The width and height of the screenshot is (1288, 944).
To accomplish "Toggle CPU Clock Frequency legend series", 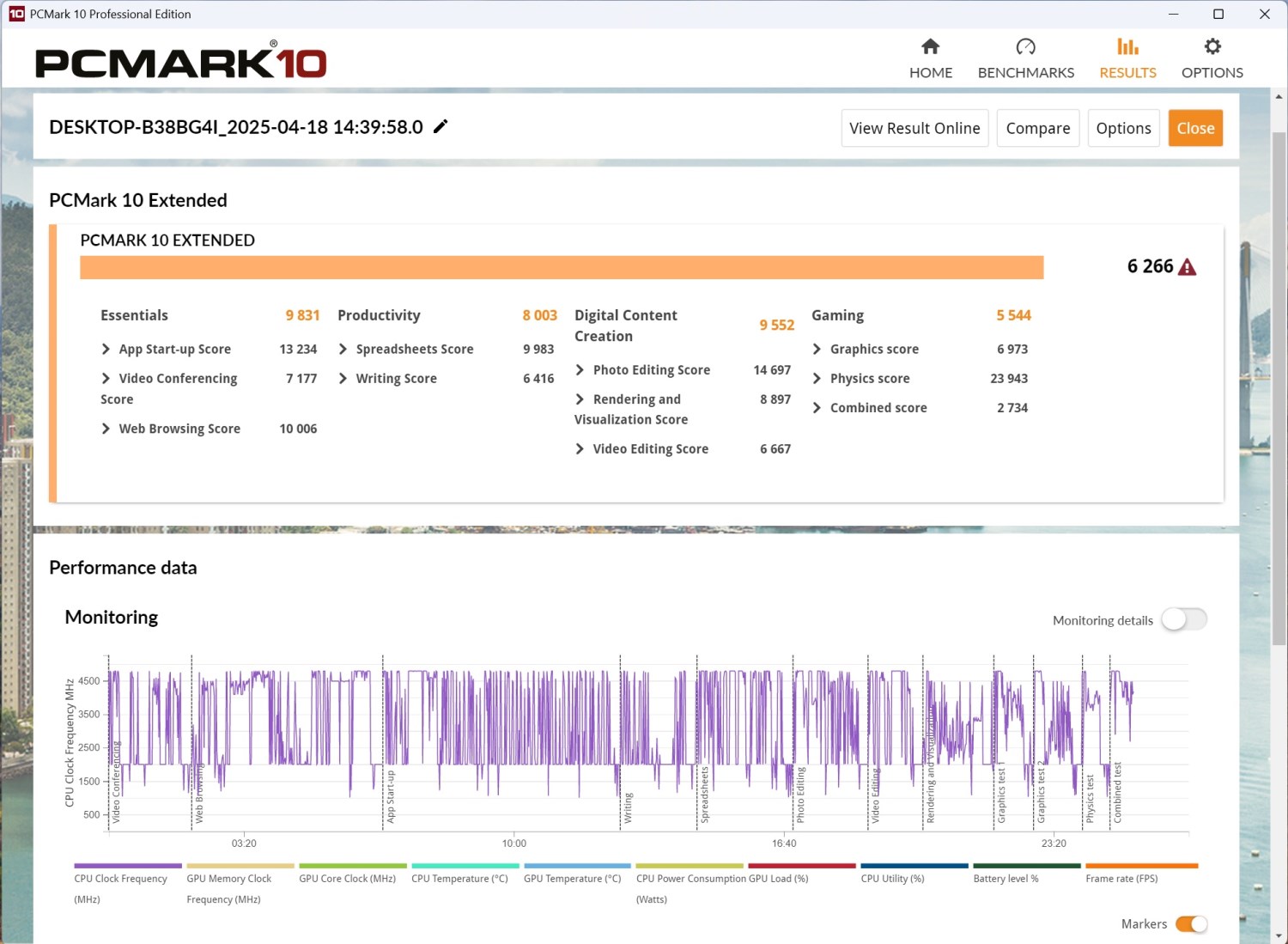I will pos(127,866).
